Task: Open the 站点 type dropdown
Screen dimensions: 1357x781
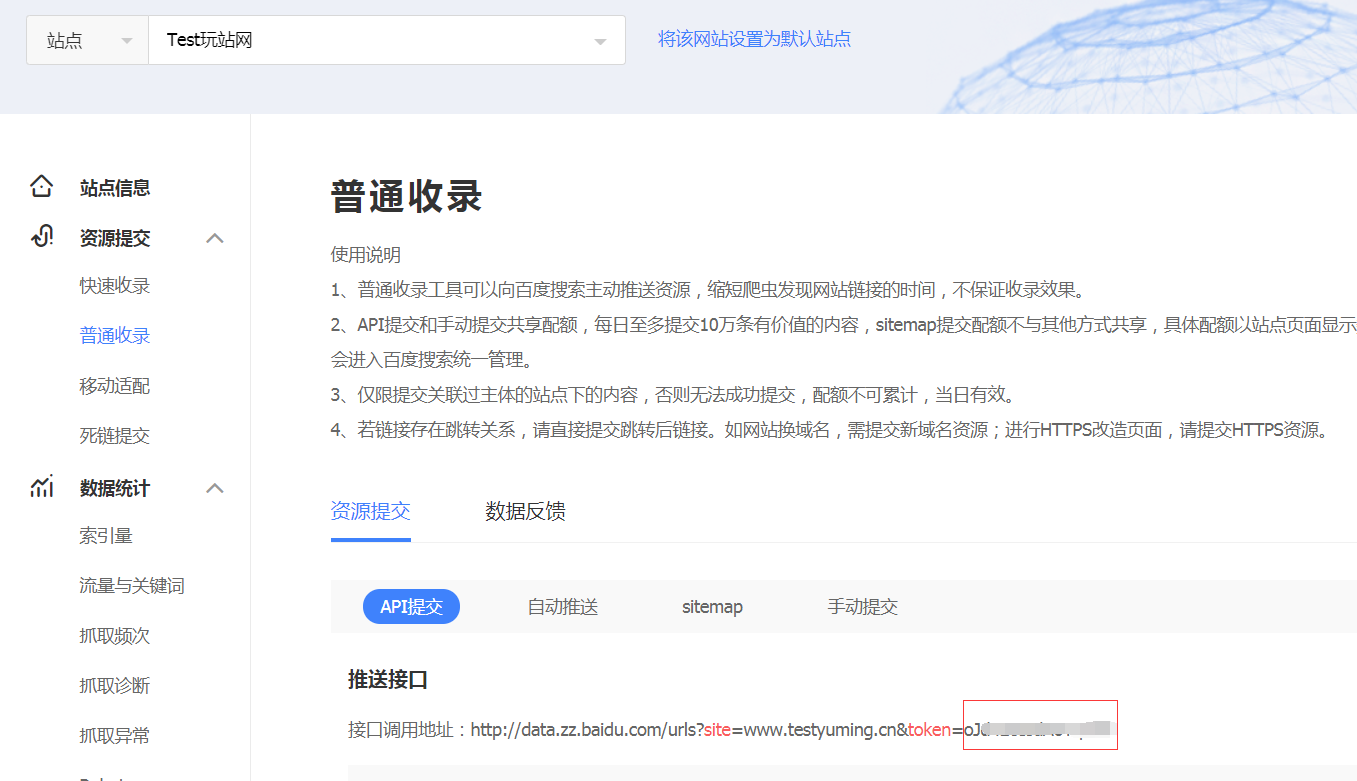Action: [x=88, y=40]
